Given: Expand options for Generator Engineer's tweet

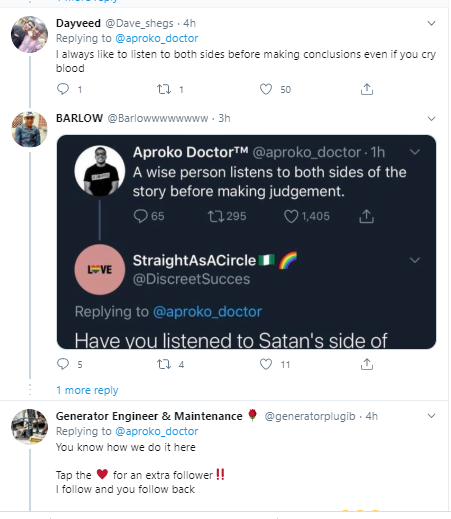Looking at the screenshot, I should point(431,416).
